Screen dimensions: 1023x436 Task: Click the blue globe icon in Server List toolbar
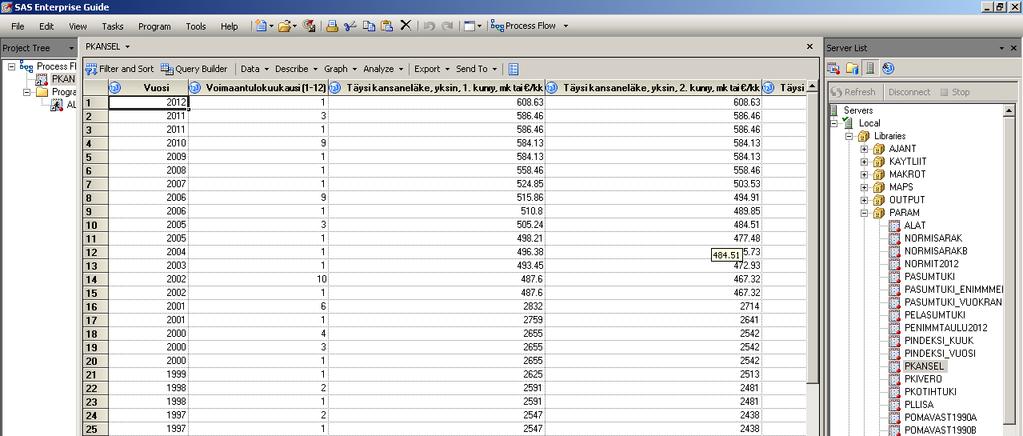[887, 69]
